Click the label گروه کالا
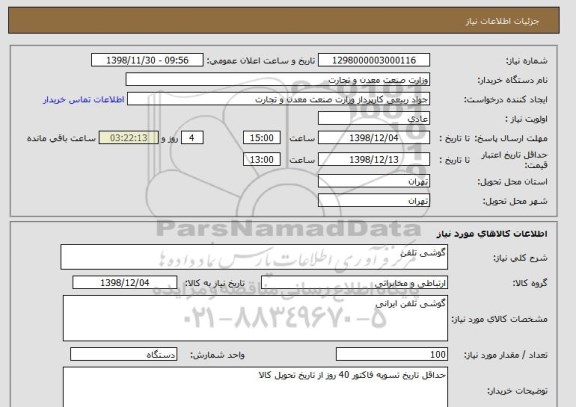This screenshot has height=407, width=576. (x=530, y=283)
